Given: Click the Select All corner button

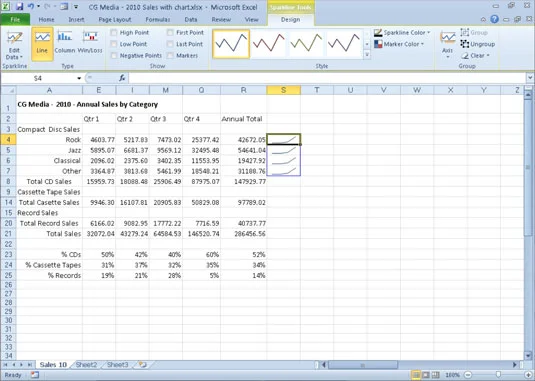Looking at the screenshot, I should [x=8, y=90].
